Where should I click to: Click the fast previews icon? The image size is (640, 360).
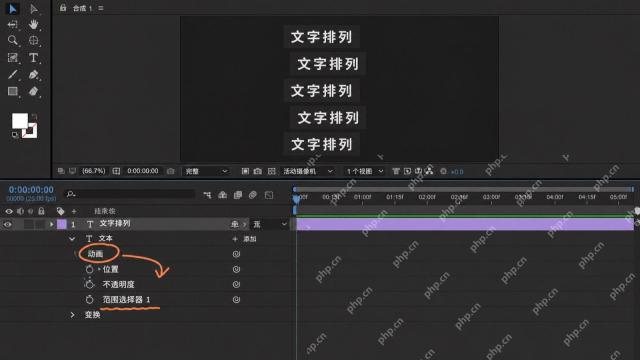coord(407,171)
